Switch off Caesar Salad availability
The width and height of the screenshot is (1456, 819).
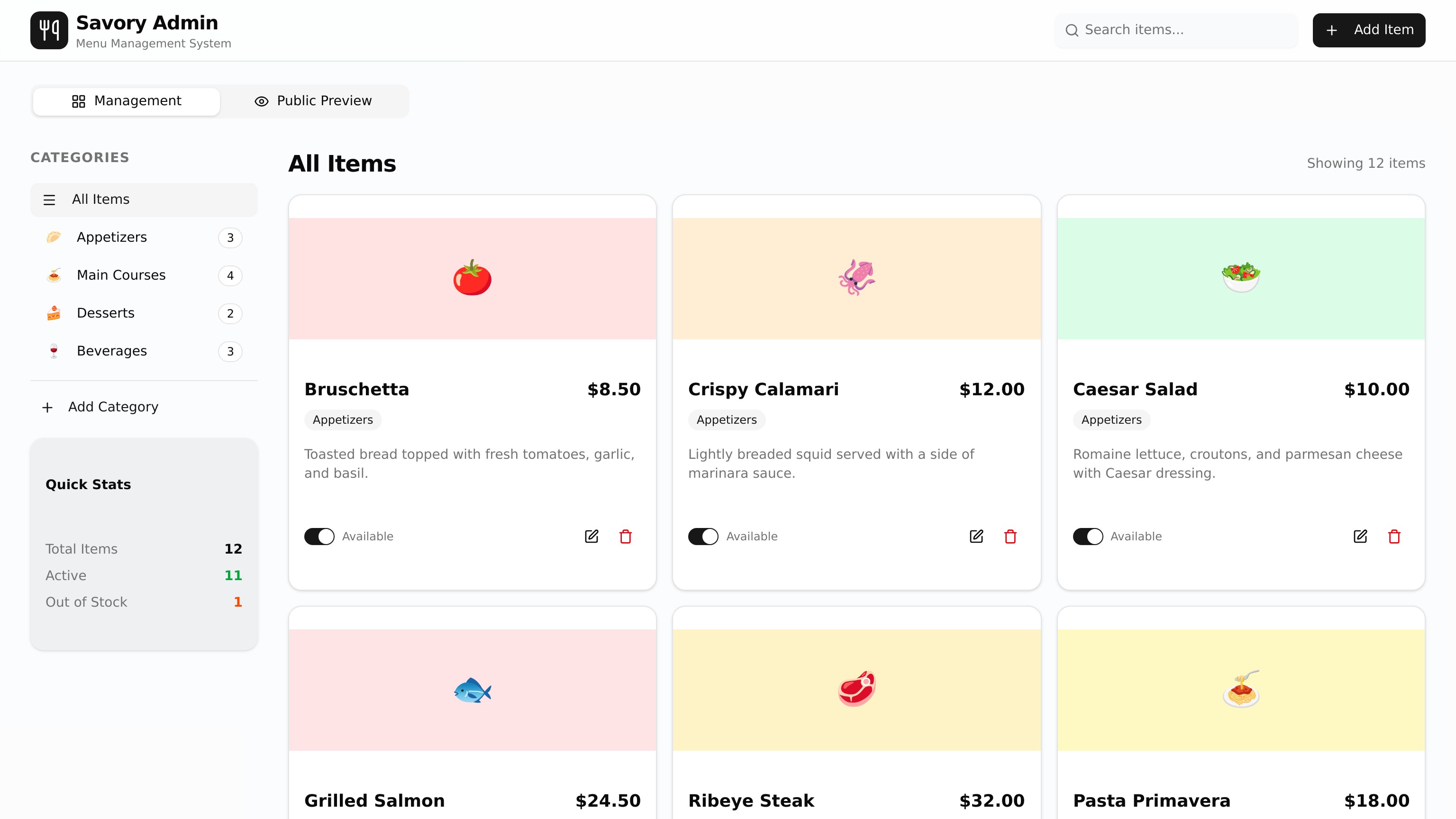point(1087,536)
